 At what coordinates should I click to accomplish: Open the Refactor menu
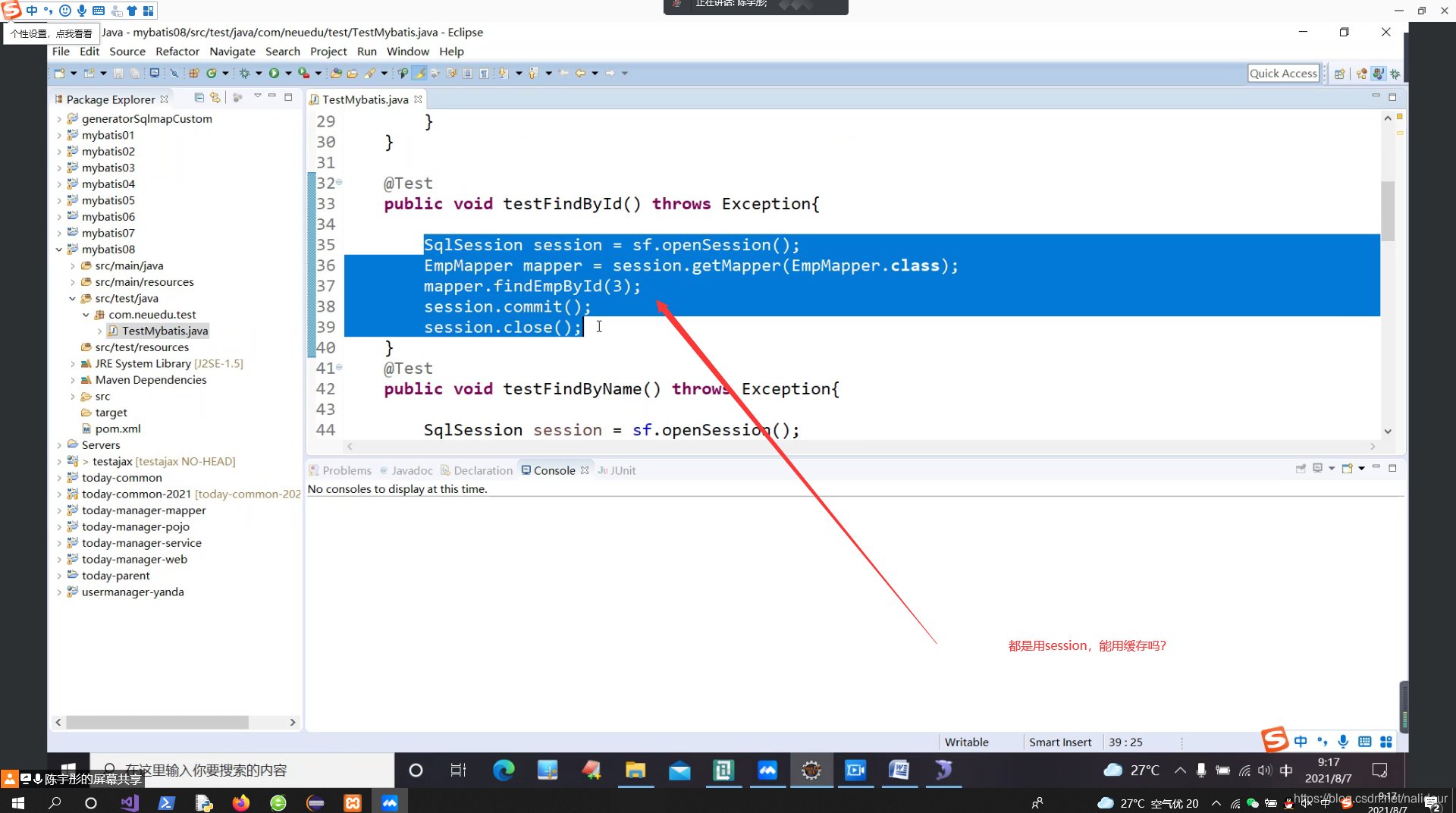point(177,52)
